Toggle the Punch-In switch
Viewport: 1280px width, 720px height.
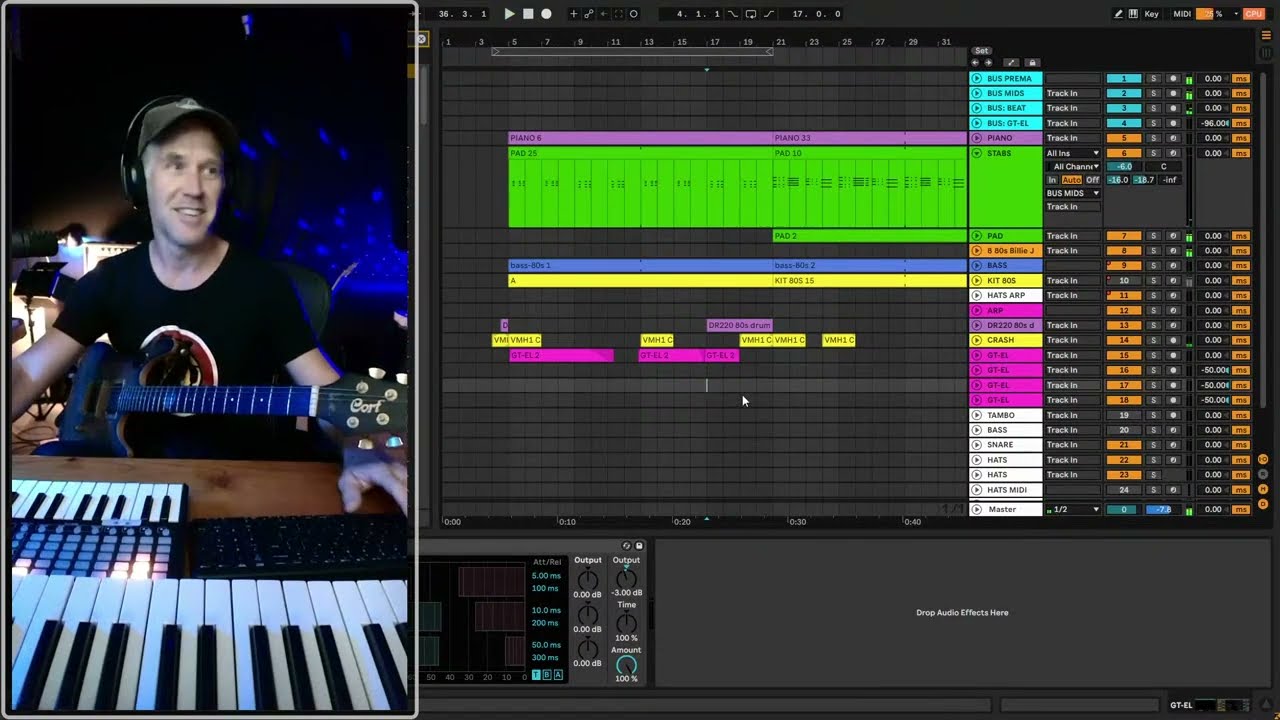click(x=733, y=14)
